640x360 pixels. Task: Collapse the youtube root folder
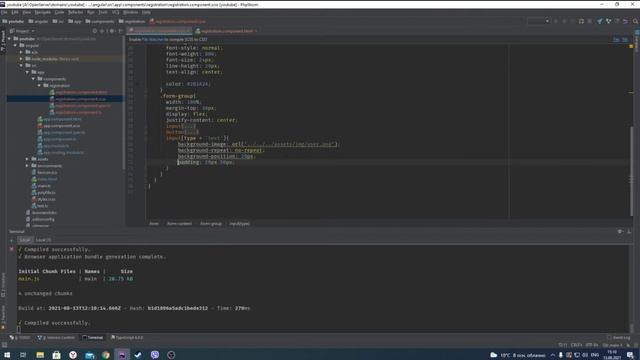pyautogui.click(x=10, y=39)
